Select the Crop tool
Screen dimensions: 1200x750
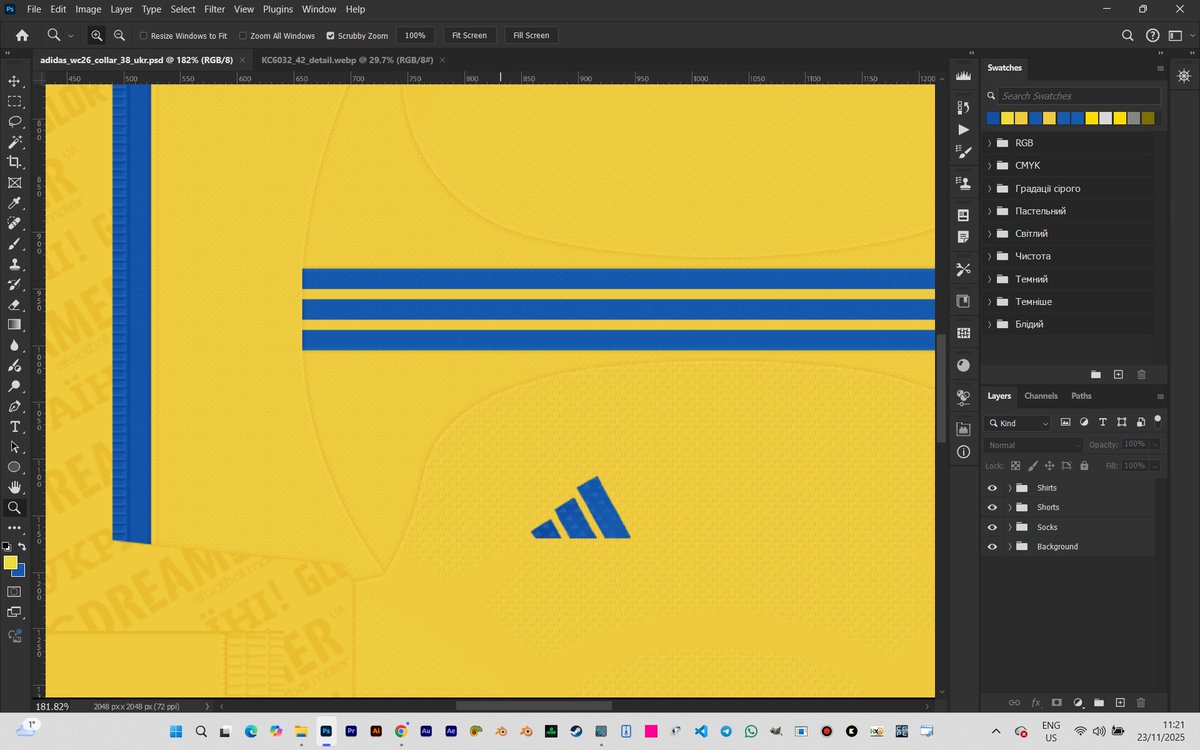pyautogui.click(x=14, y=162)
